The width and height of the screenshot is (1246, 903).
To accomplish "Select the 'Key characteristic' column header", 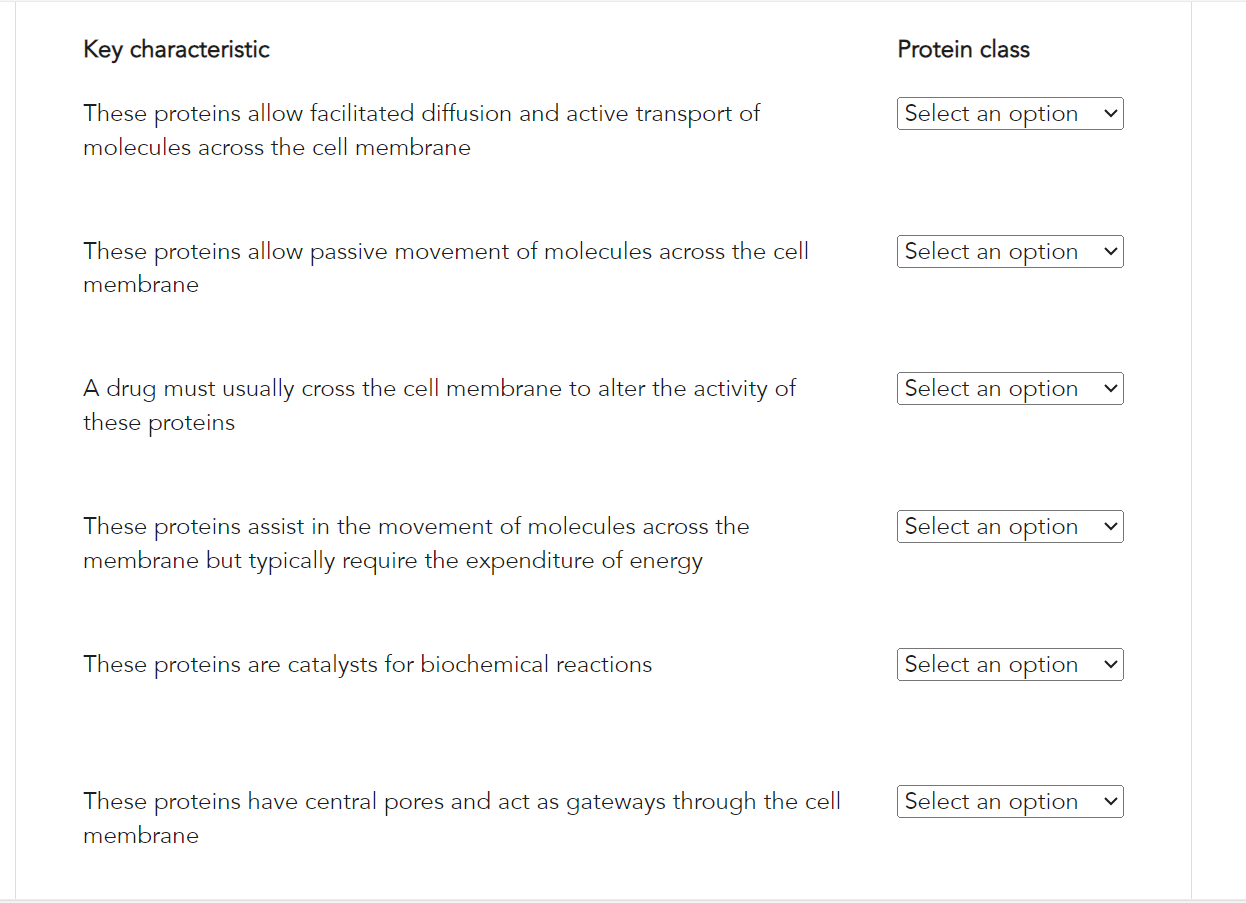I will coord(176,49).
